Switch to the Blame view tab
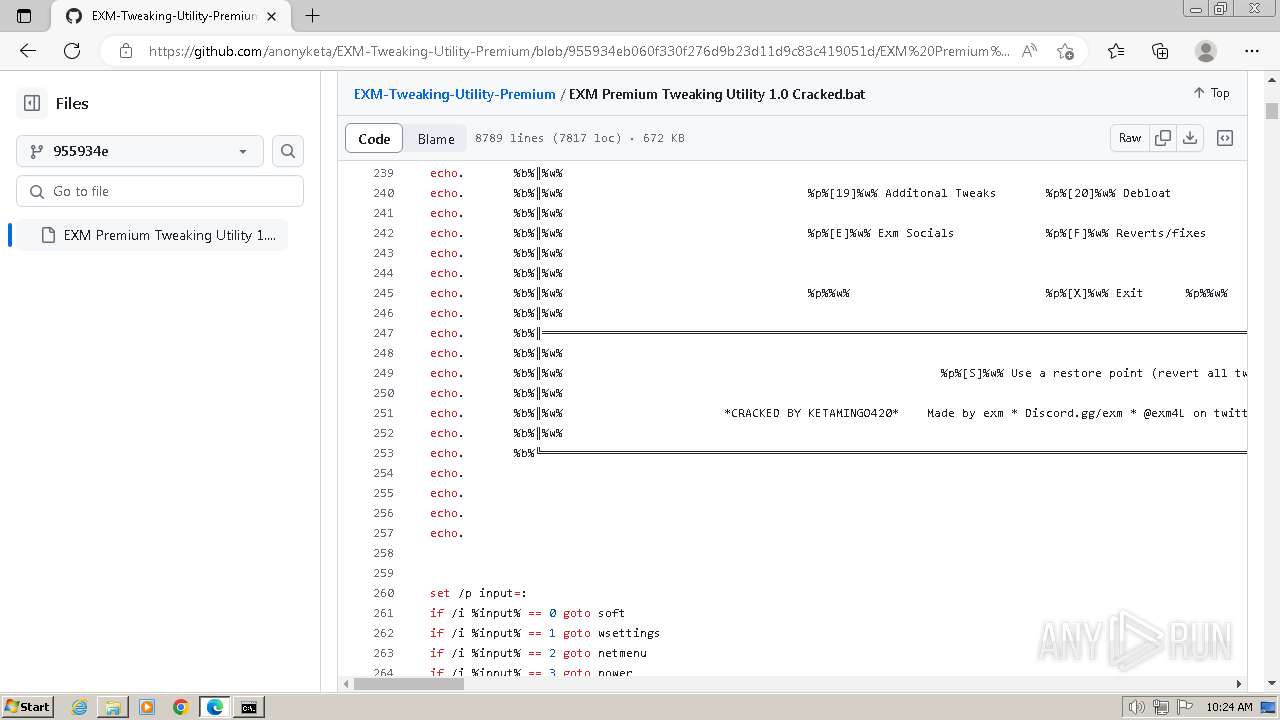This screenshot has height=720, width=1280. [x=436, y=138]
